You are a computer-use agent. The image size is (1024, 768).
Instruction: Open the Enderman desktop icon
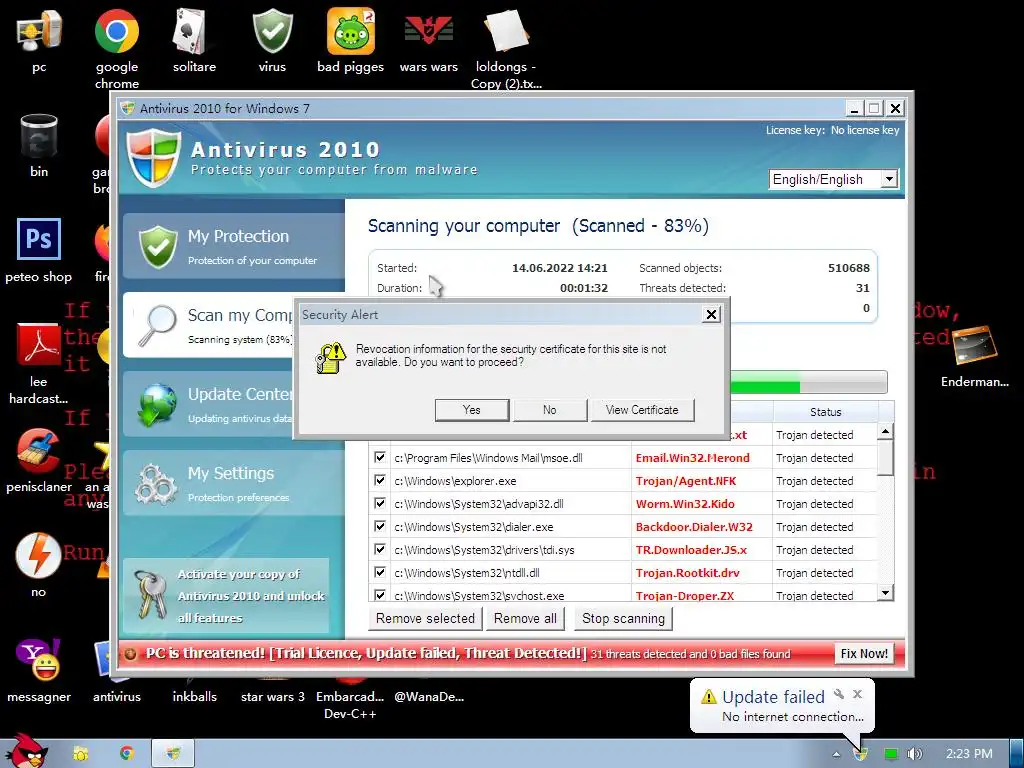[974, 347]
